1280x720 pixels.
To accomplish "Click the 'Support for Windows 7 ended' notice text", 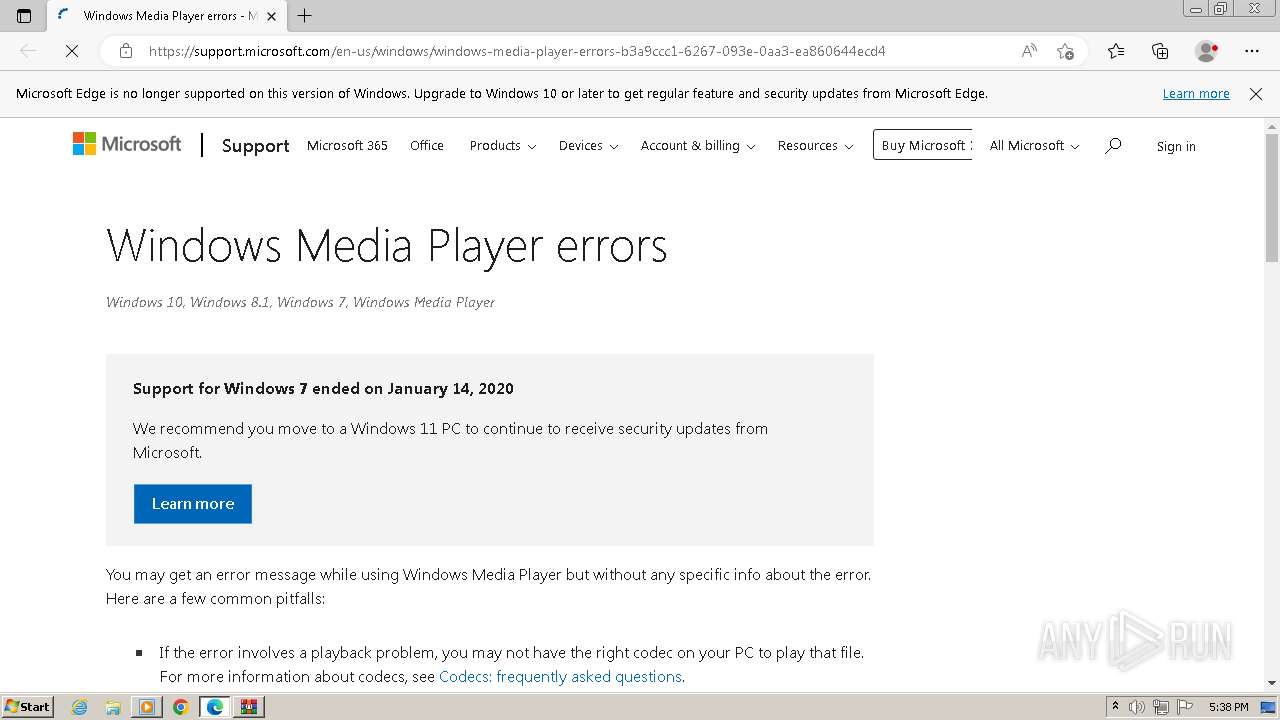I will point(323,389).
